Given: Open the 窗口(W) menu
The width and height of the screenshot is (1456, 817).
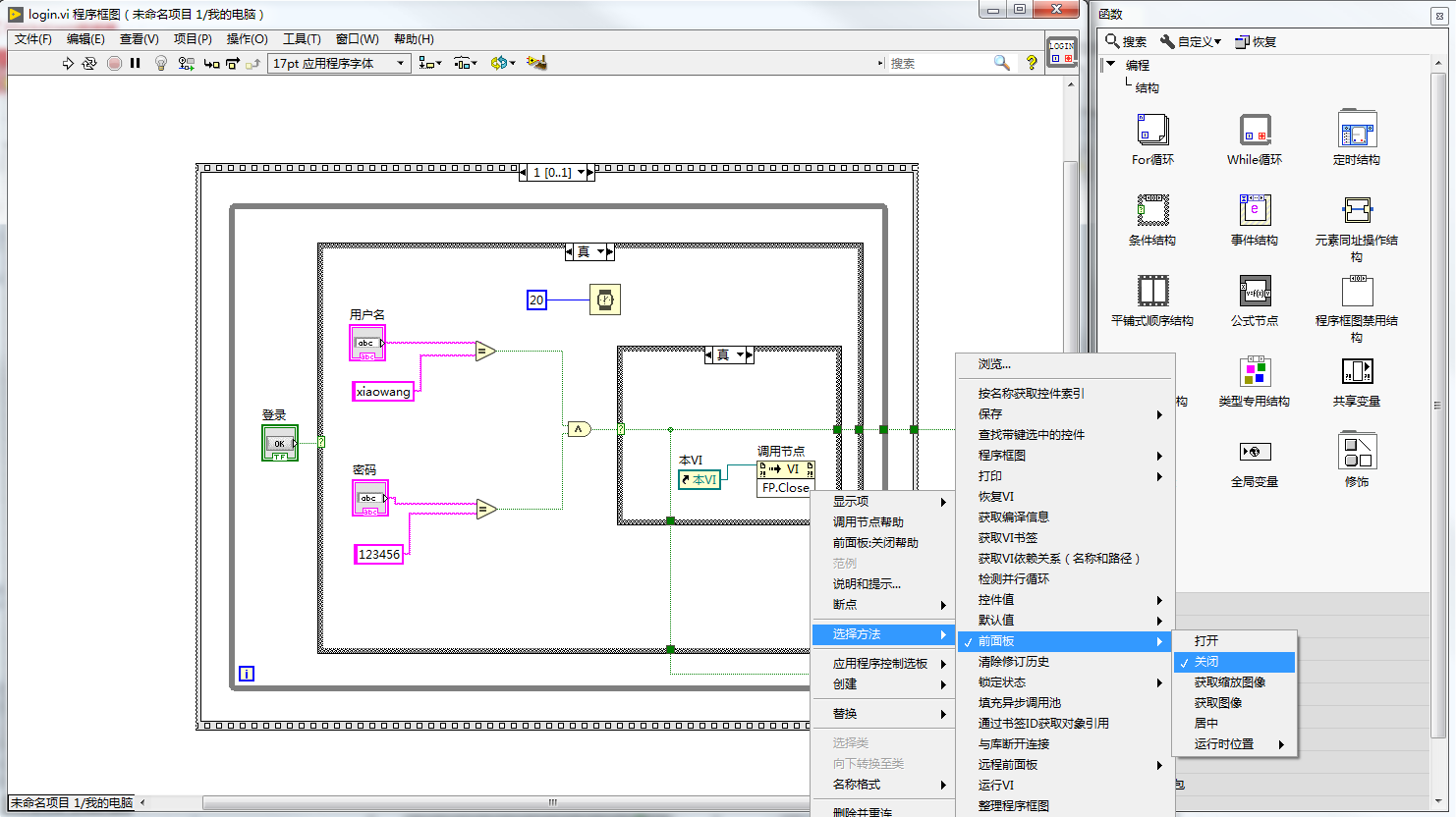Looking at the screenshot, I should (x=357, y=39).
